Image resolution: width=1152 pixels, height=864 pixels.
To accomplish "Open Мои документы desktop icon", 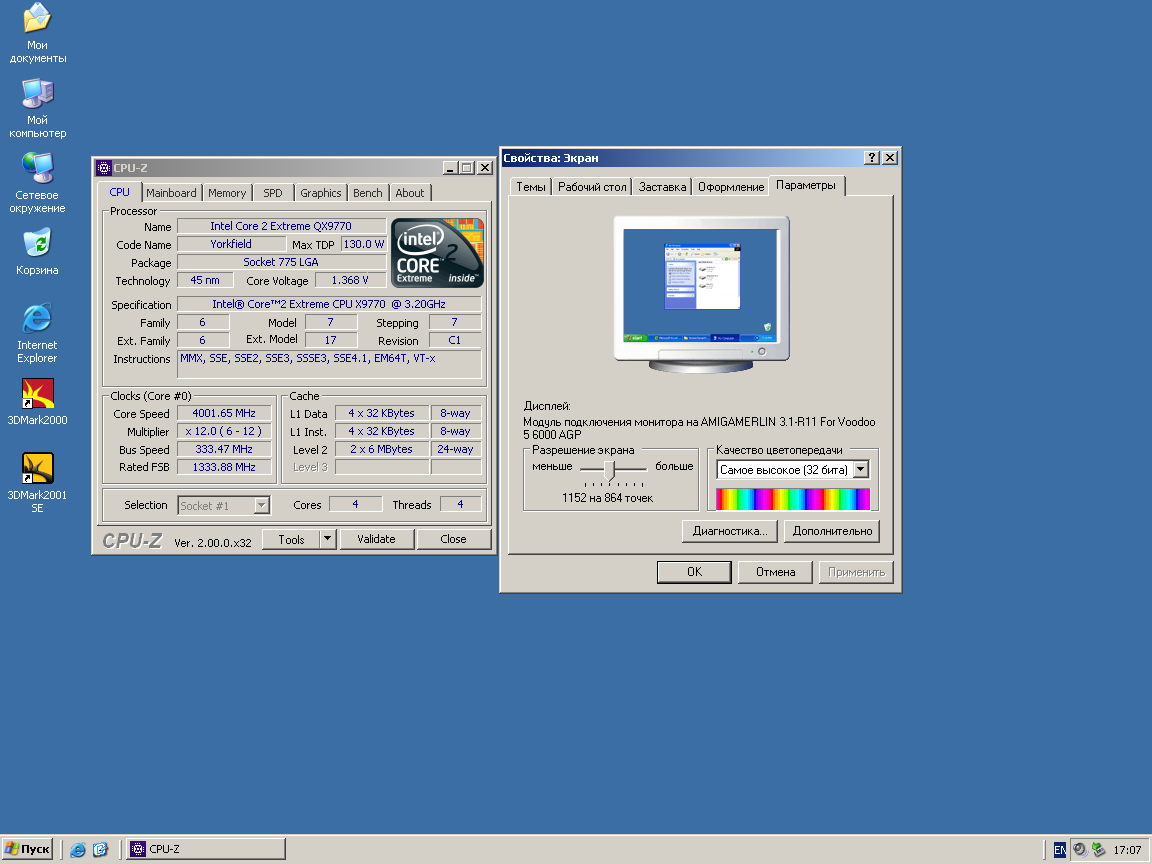I will tap(37, 33).
